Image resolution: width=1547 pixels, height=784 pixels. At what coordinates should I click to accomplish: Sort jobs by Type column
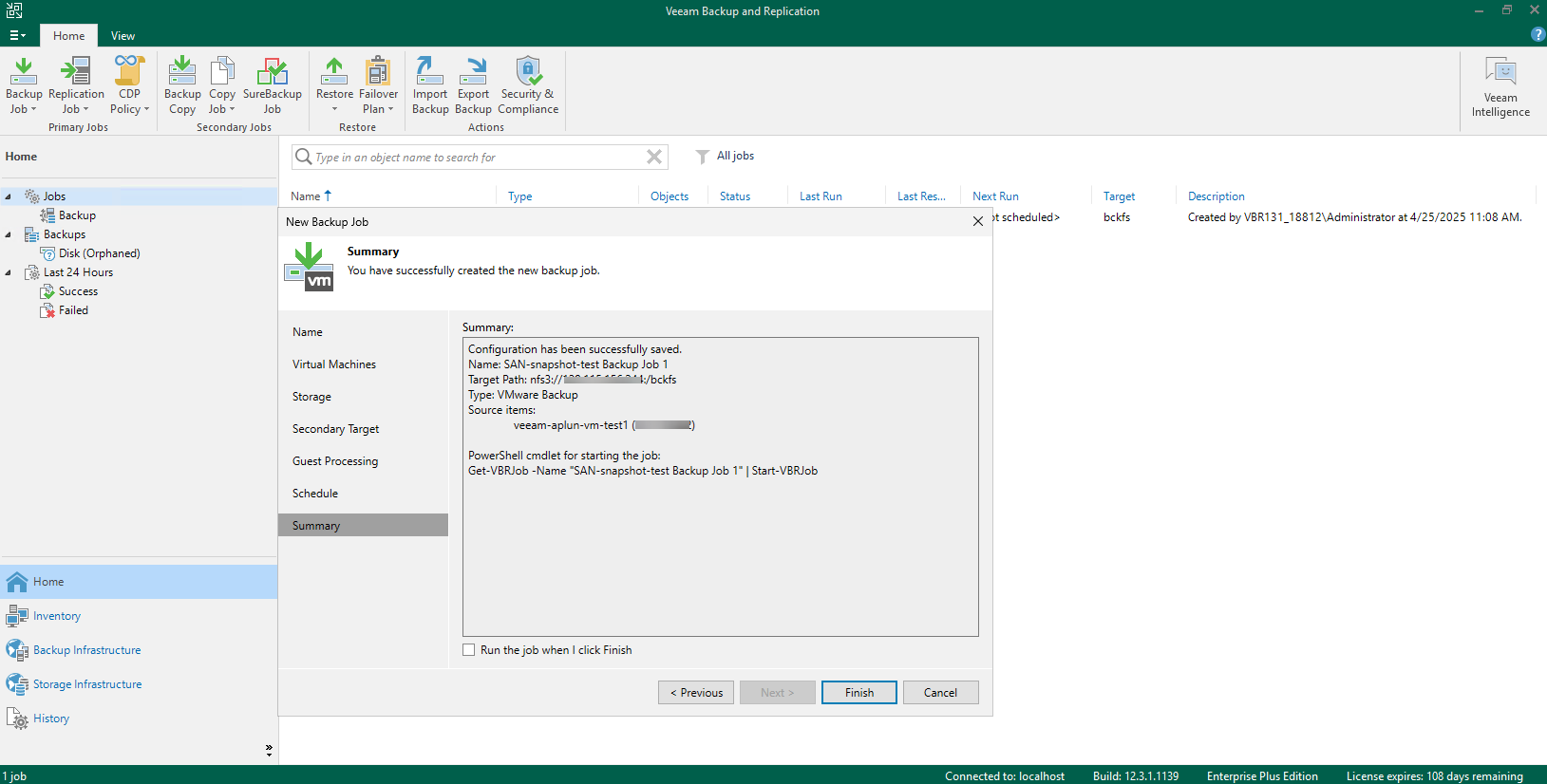[x=520, y=196]
